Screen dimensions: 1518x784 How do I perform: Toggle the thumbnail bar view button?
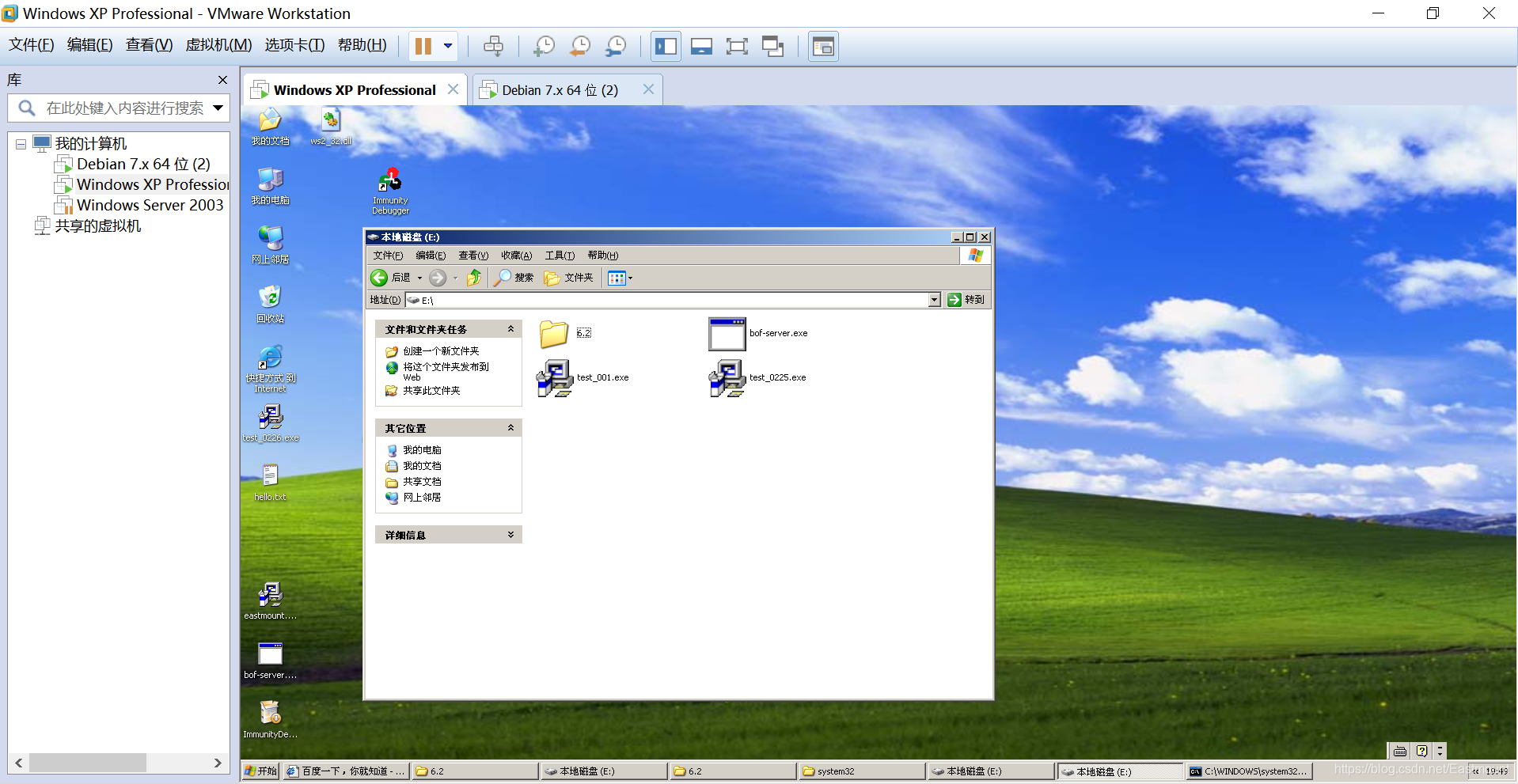701,46
